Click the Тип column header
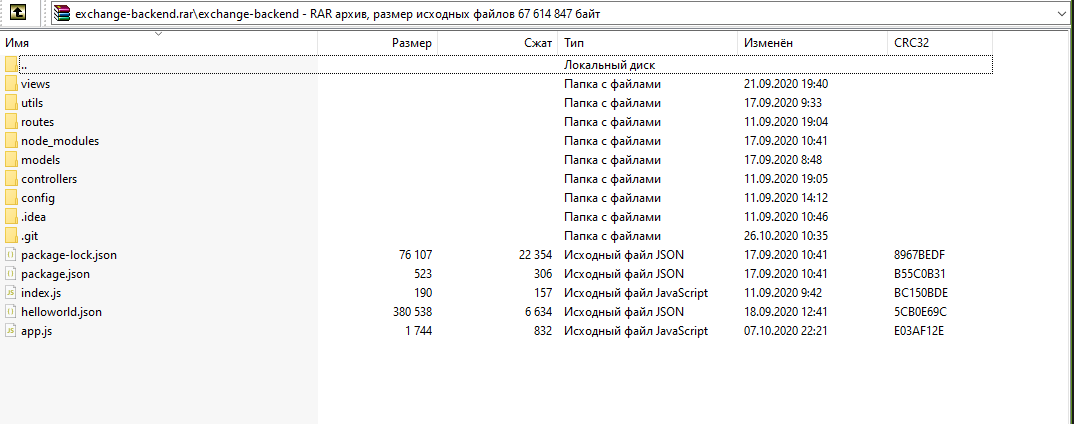The image size is (1074, 424). pyautogui.click(x=574, y=43)
